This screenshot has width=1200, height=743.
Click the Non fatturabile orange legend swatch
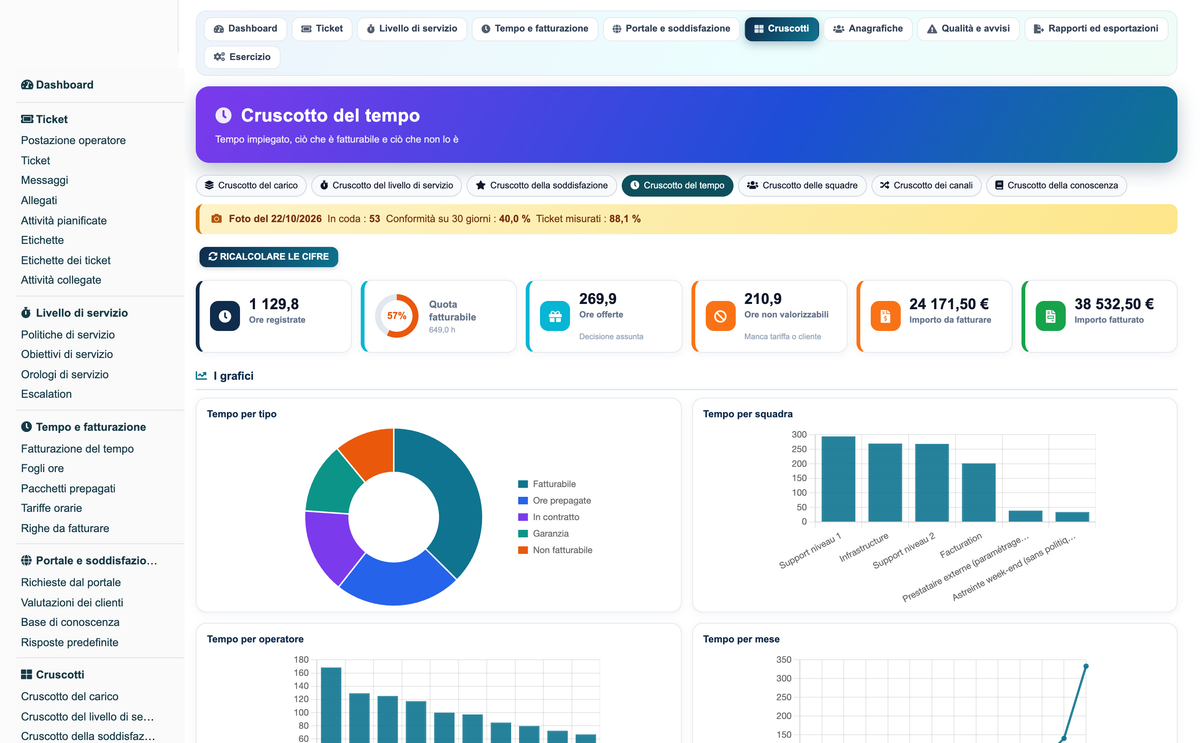[523, 551]
